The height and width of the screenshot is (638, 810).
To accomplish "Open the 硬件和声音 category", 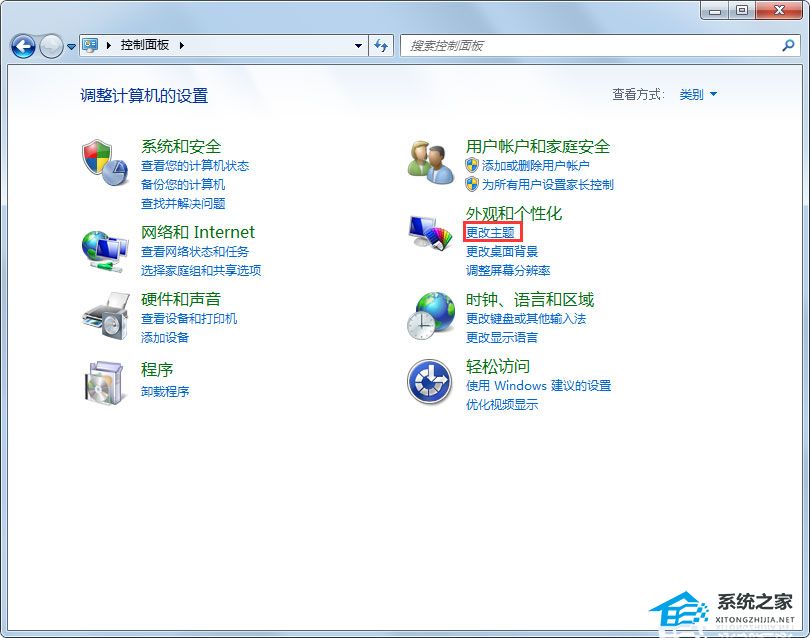I will click(181, 299).
